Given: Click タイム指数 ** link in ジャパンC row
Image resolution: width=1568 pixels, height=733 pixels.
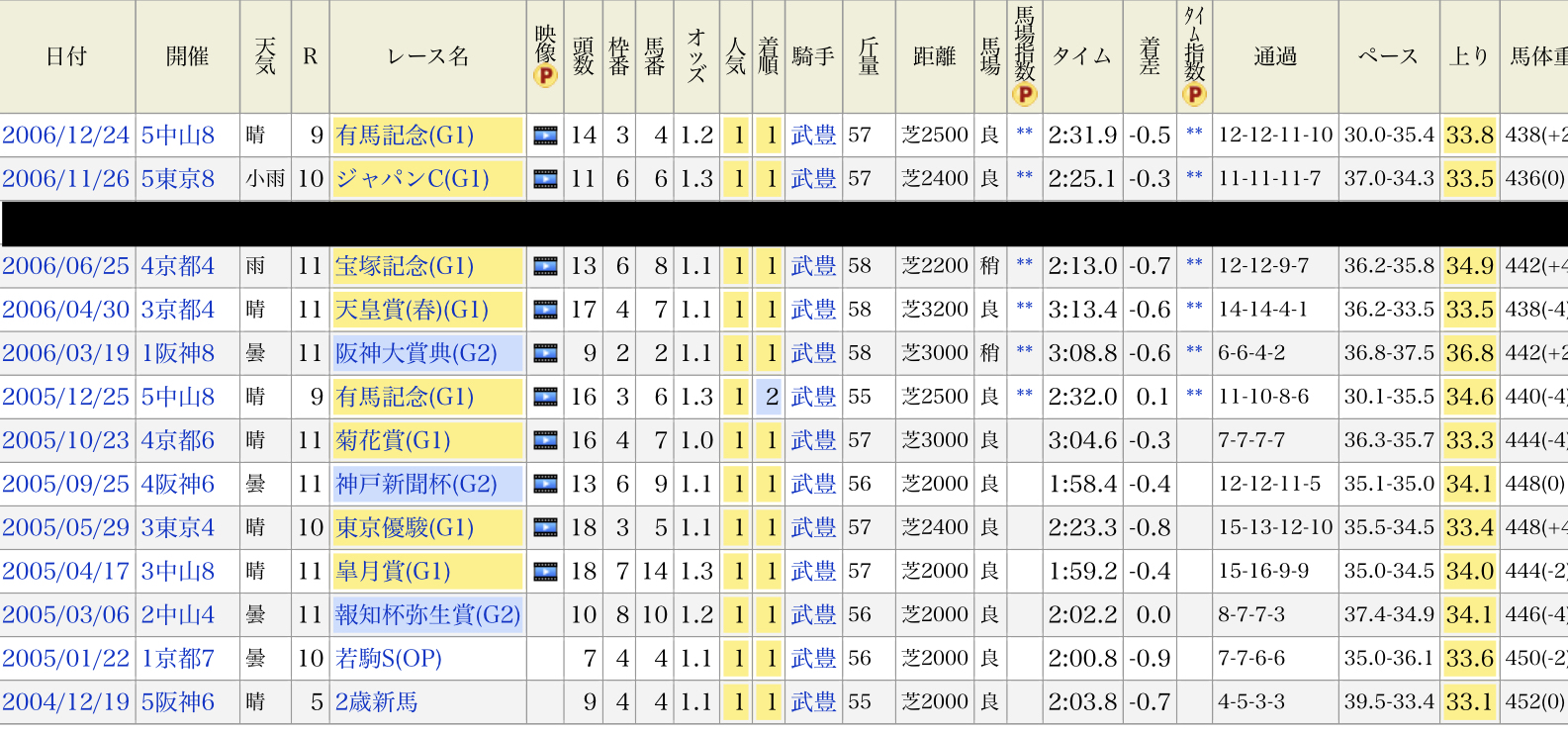Looking at the screenshot, I should click(1194, 178).
